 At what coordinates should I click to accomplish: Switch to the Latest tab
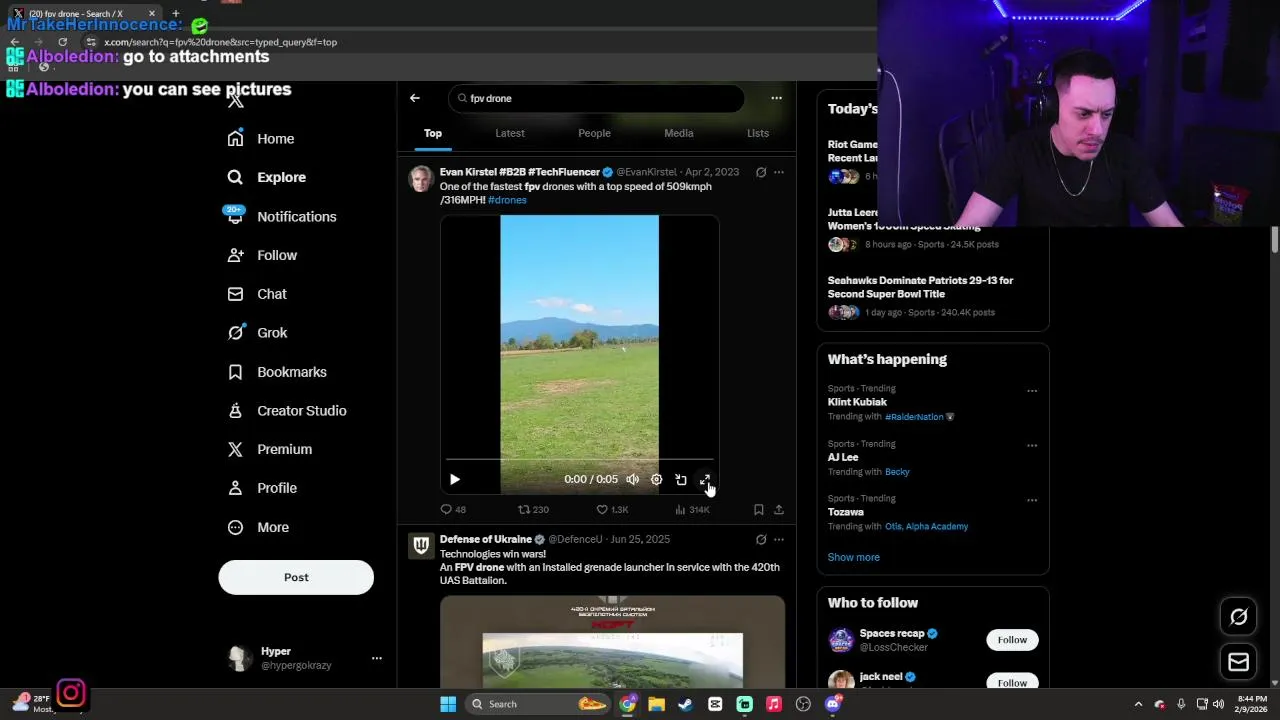coord(510,133)
